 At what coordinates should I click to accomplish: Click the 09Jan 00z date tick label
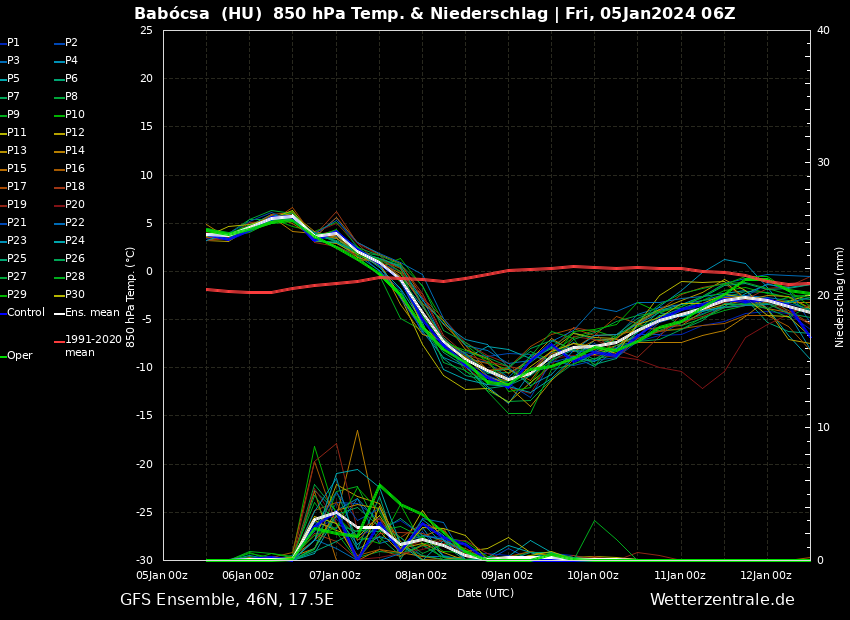[x=507, y=575]
